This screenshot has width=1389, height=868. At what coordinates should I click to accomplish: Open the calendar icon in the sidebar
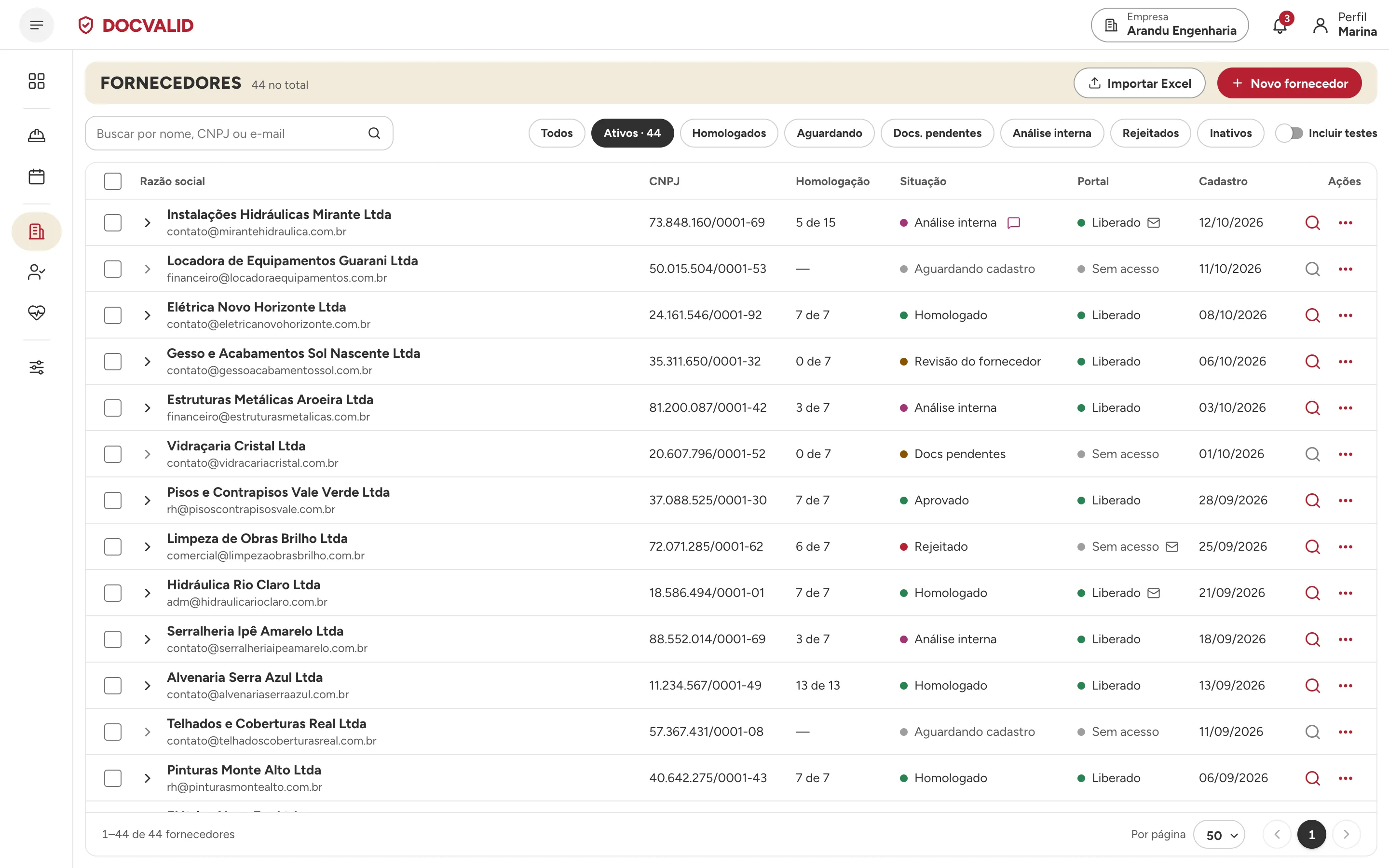37,176
